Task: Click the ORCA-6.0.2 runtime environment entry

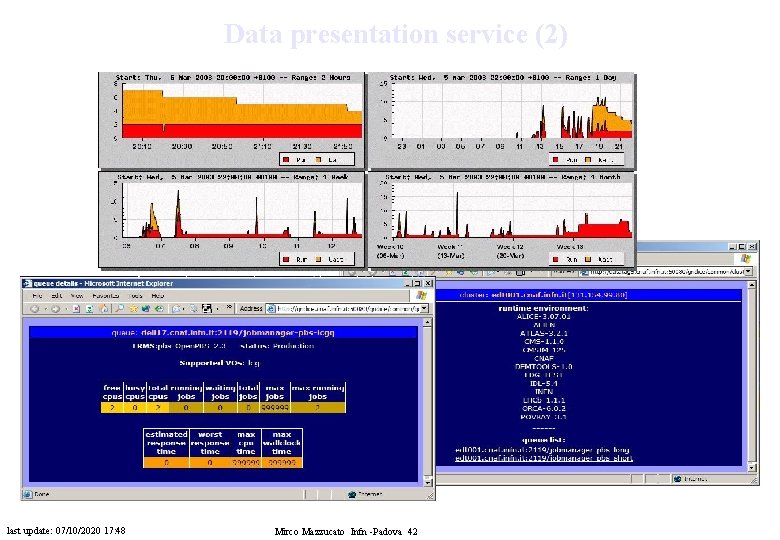Action: 543,408
